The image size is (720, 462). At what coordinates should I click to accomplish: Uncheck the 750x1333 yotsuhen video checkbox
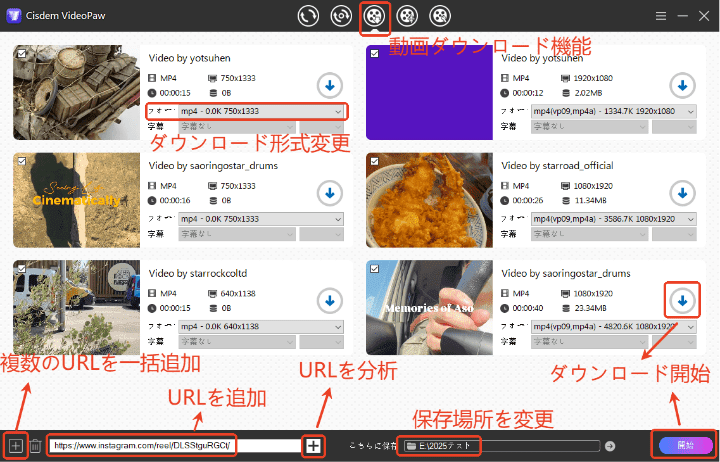(22, 54)
